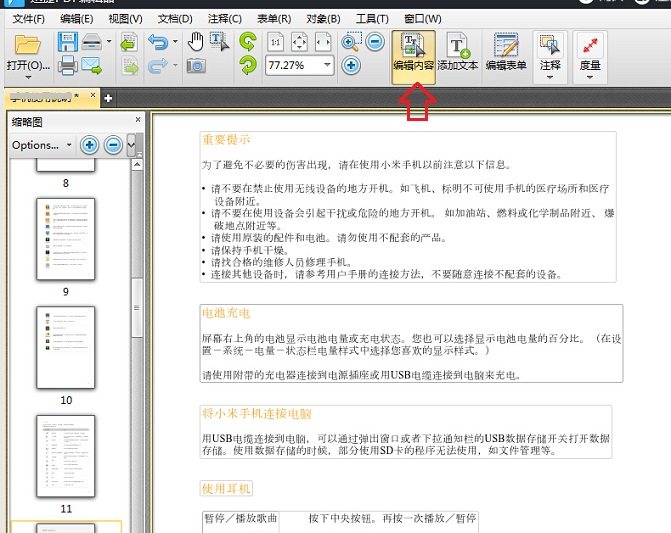Open 工具(T) menu
Screen dimensions: 671x533
[x=372, y=19]
